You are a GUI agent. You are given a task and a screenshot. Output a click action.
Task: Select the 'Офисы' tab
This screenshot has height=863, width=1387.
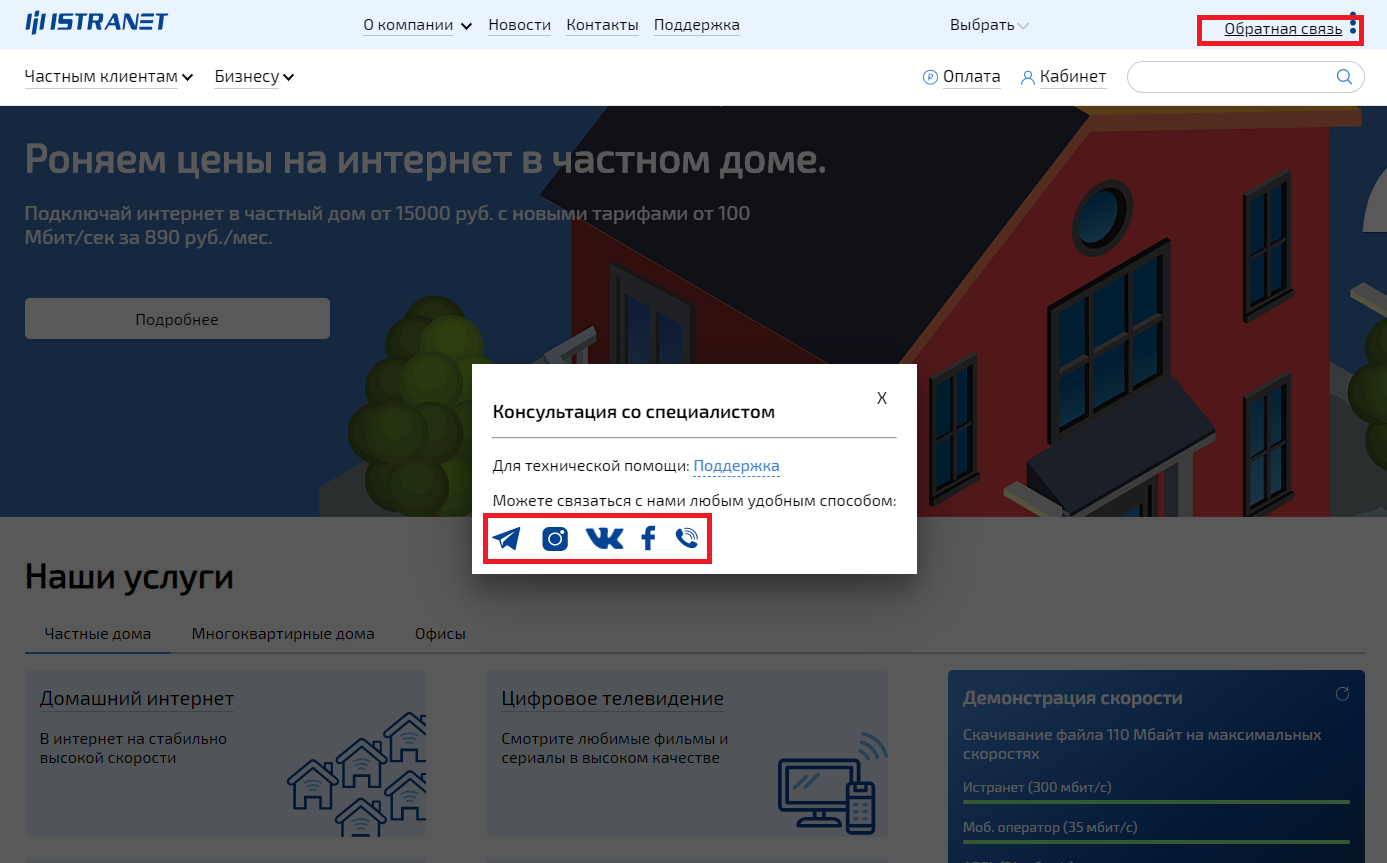[440, 634]
